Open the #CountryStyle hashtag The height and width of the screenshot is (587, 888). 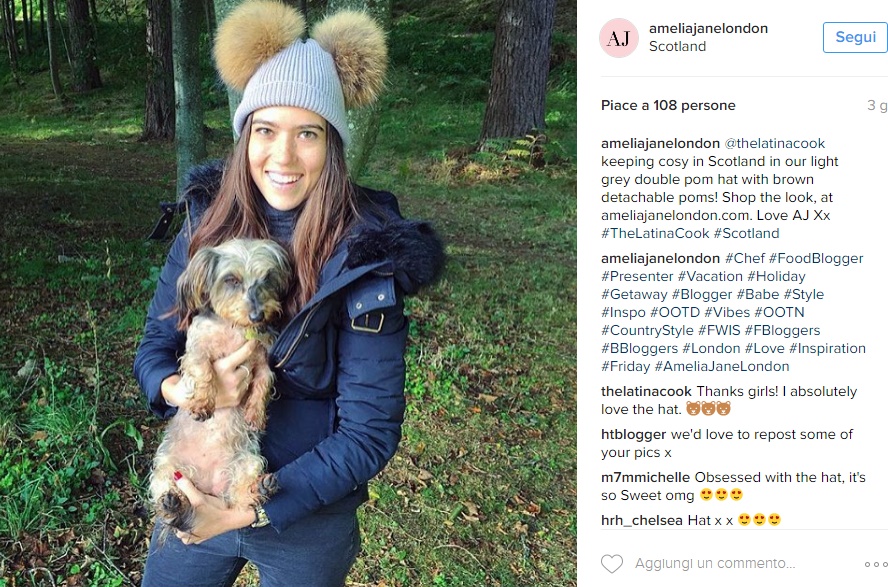(647, 330)
